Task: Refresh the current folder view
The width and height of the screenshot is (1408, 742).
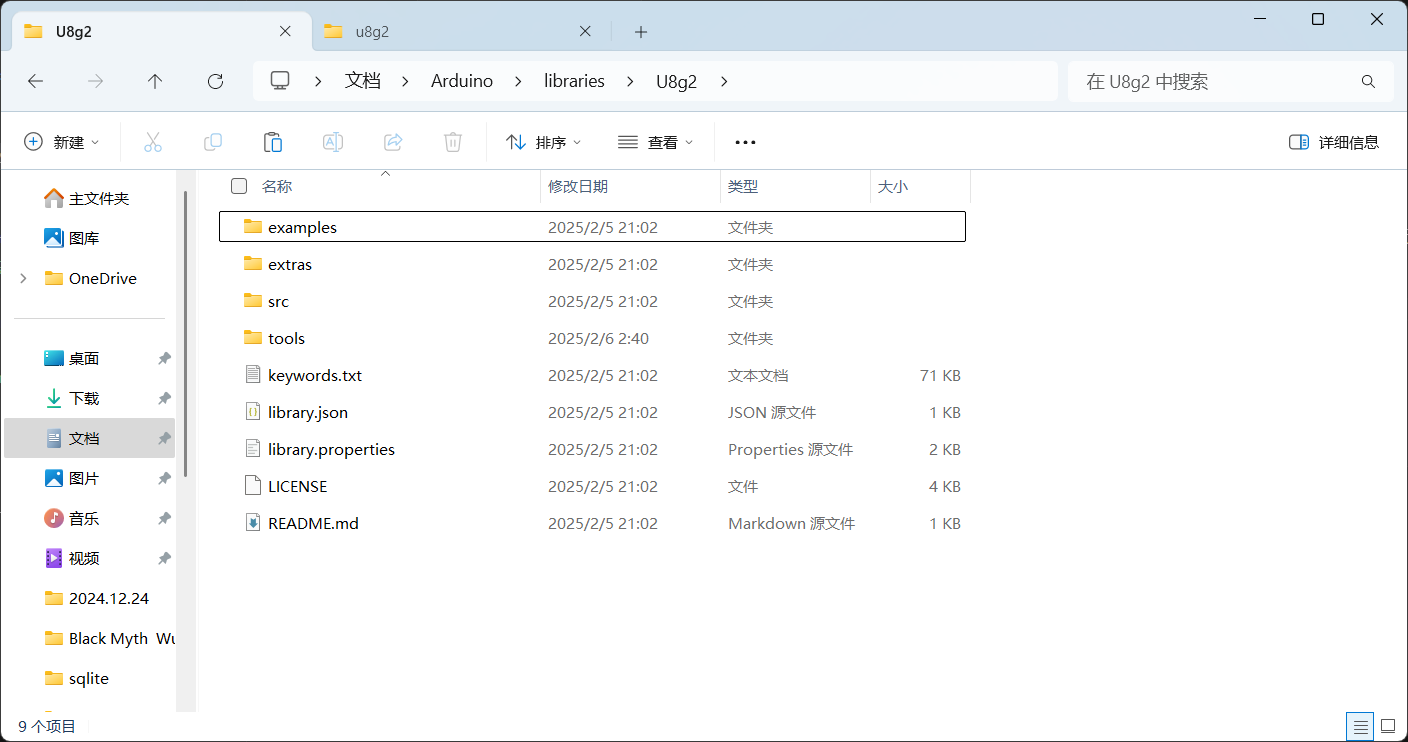Action: (x=215, y=82)
